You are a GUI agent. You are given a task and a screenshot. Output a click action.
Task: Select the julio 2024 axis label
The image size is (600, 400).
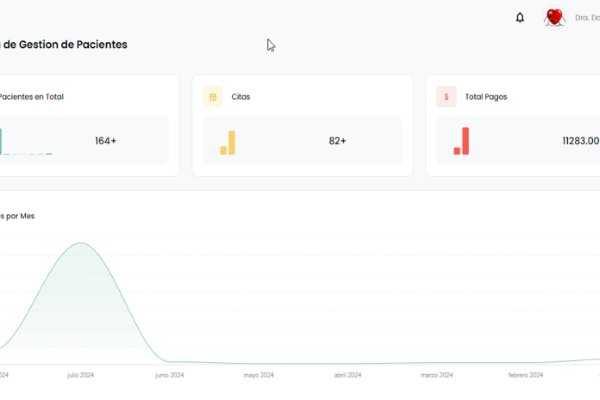click(x=80, y=375)
